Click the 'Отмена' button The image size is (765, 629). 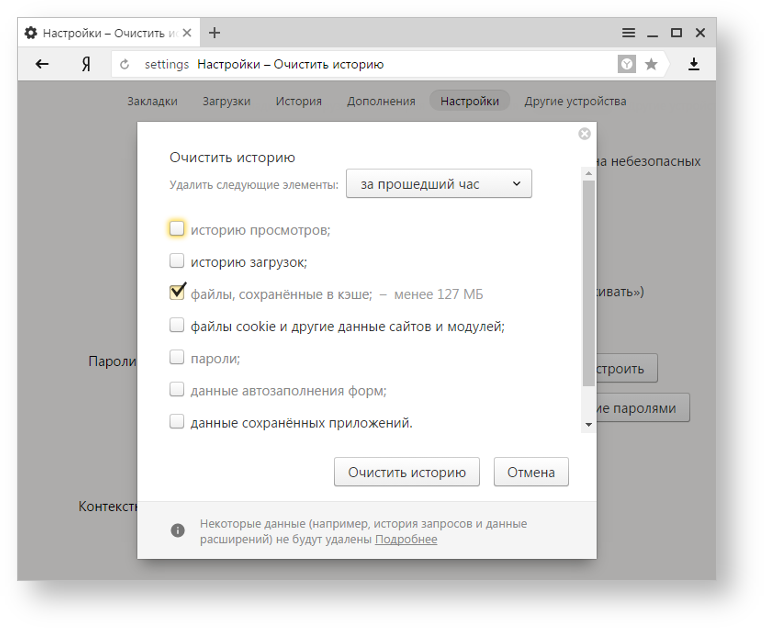(x=531, y=472)
